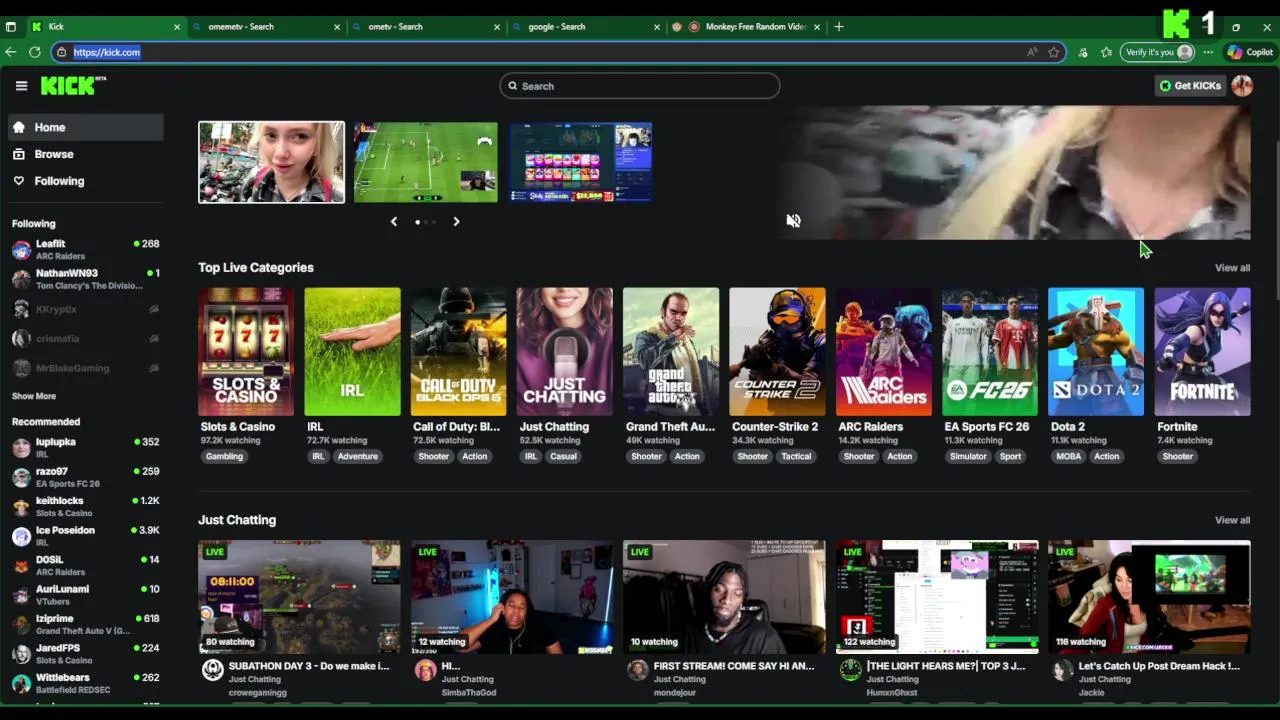Open the Kick sidebar hamburger menu
The height and width of the screenshot is (720, 1280).
[x=21, y=86]
